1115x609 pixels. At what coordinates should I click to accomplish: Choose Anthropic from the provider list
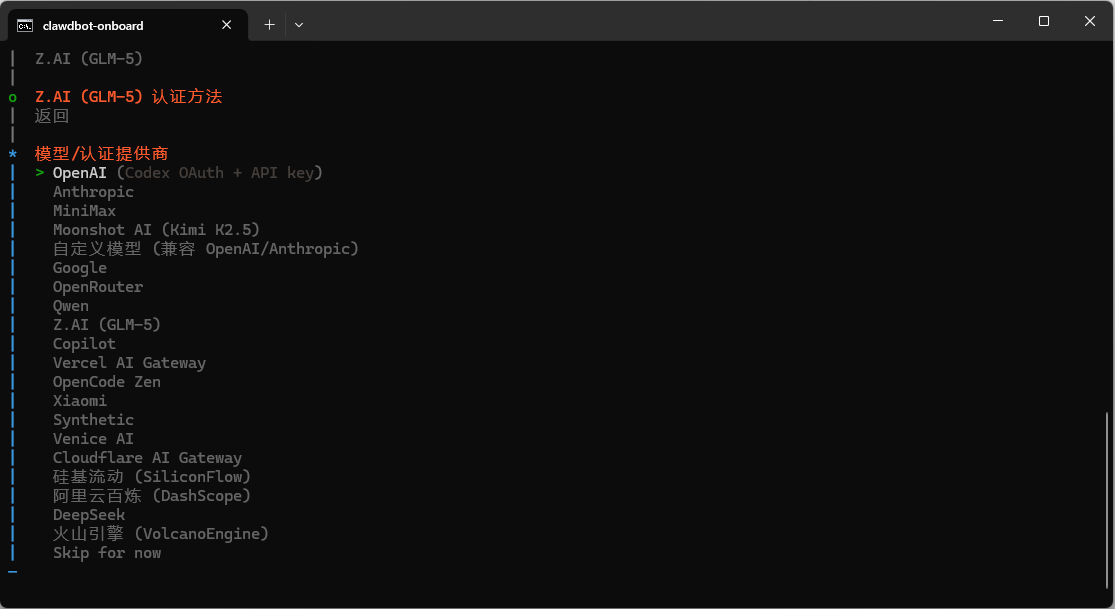[x=93, y=192]
